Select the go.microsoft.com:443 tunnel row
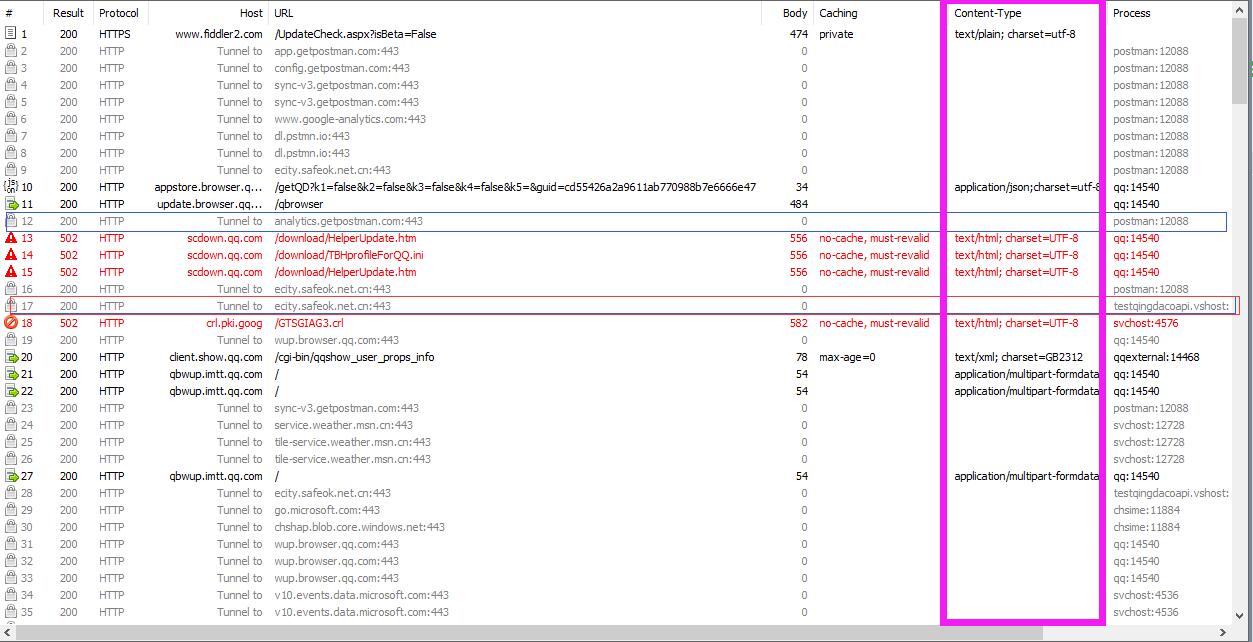The image size is (1253, 642). point(617,510)
